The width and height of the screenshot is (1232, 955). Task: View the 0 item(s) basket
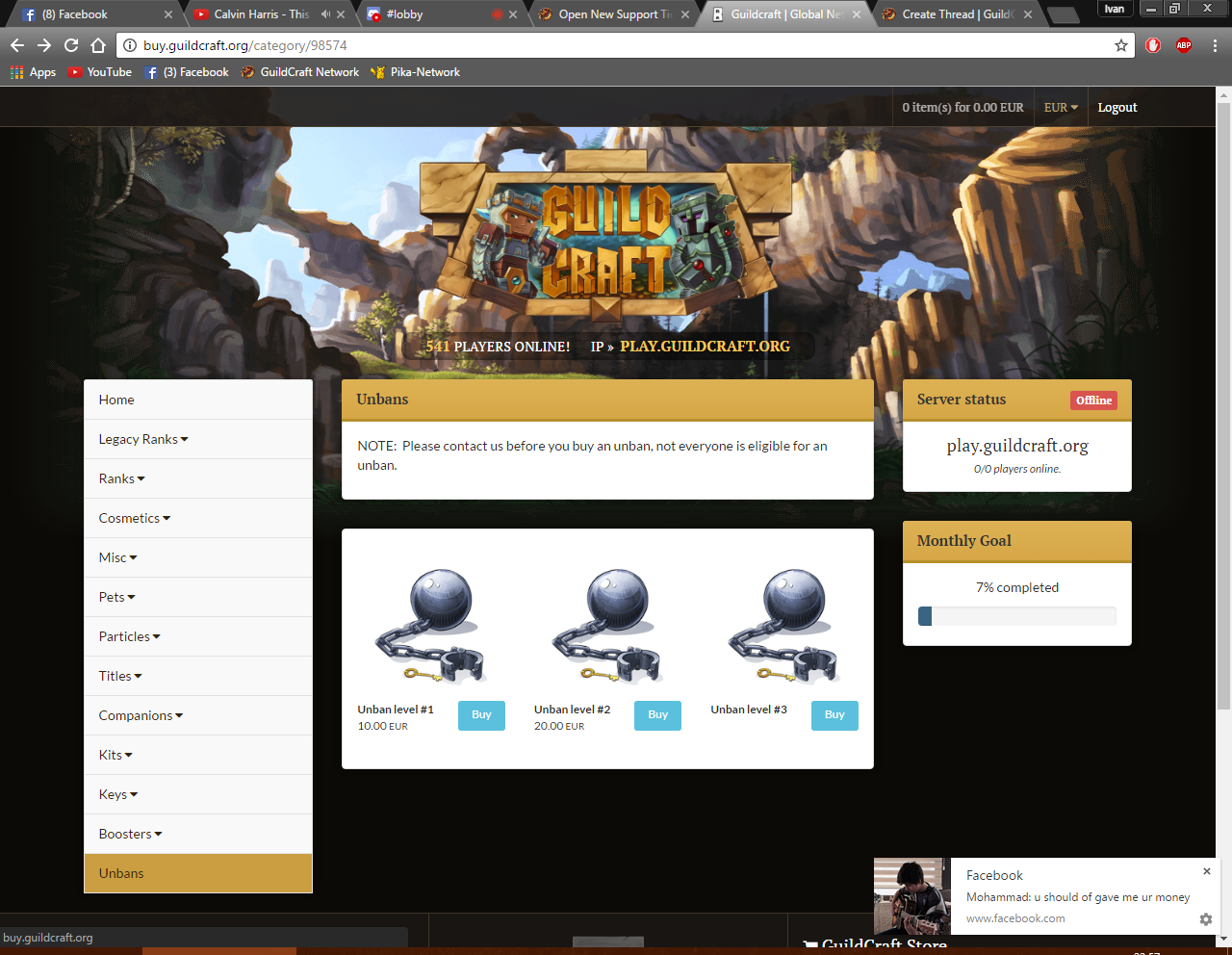962,108
